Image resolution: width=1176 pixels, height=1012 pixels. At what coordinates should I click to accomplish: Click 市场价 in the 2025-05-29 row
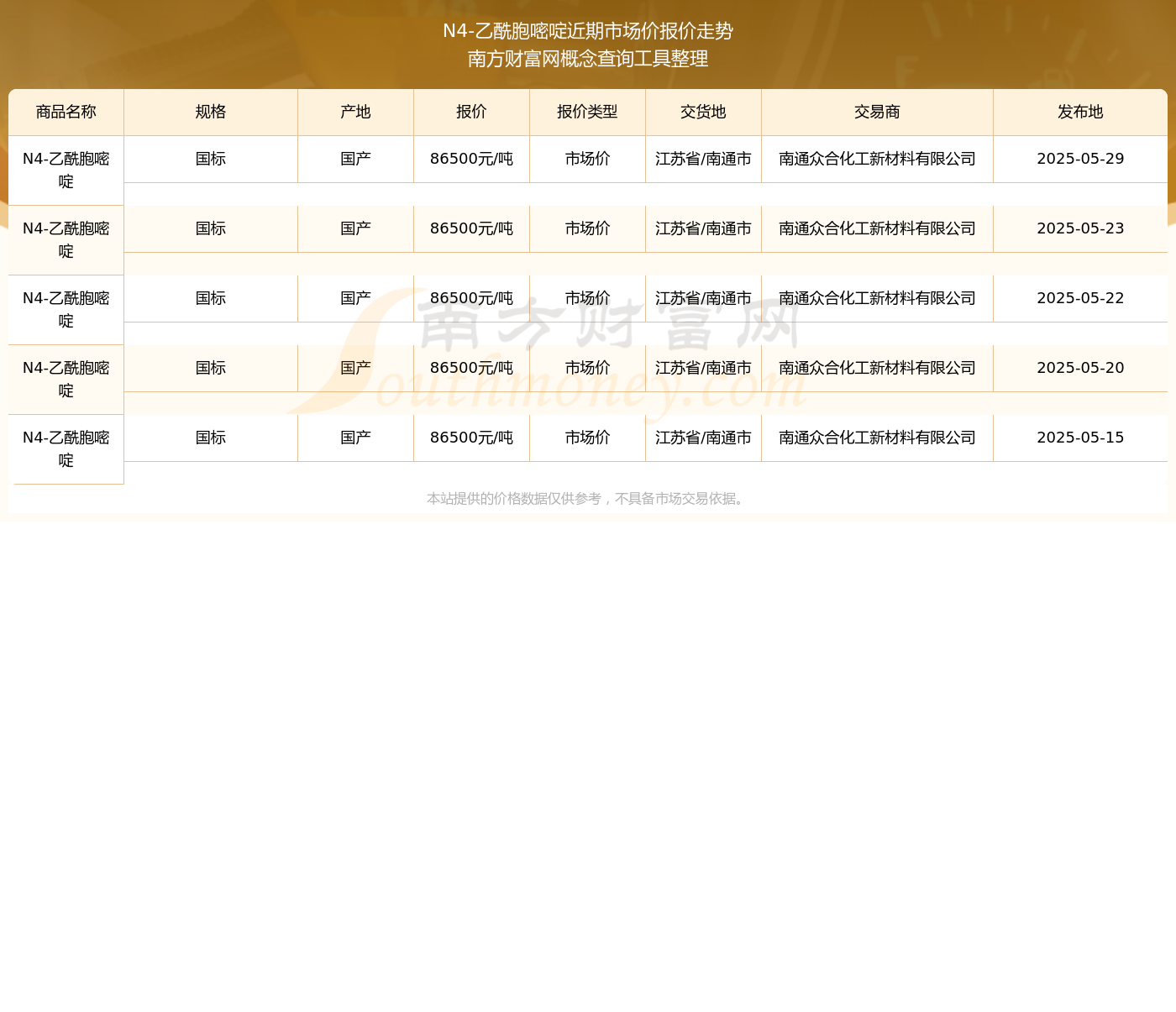(588, 159)
